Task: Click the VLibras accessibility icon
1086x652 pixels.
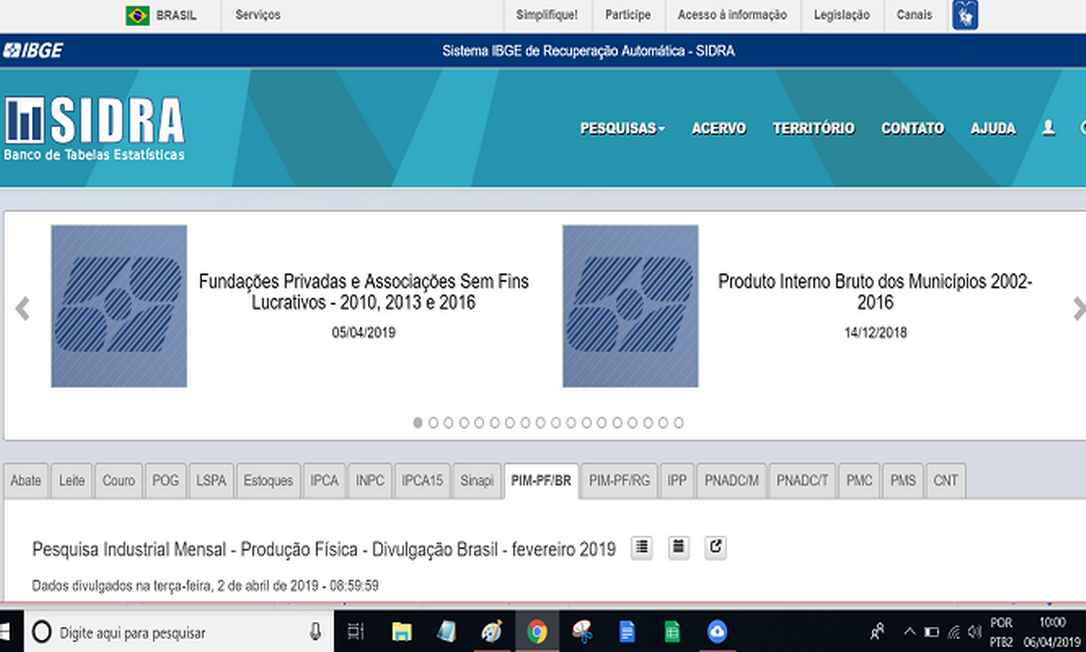Action: 964,15
